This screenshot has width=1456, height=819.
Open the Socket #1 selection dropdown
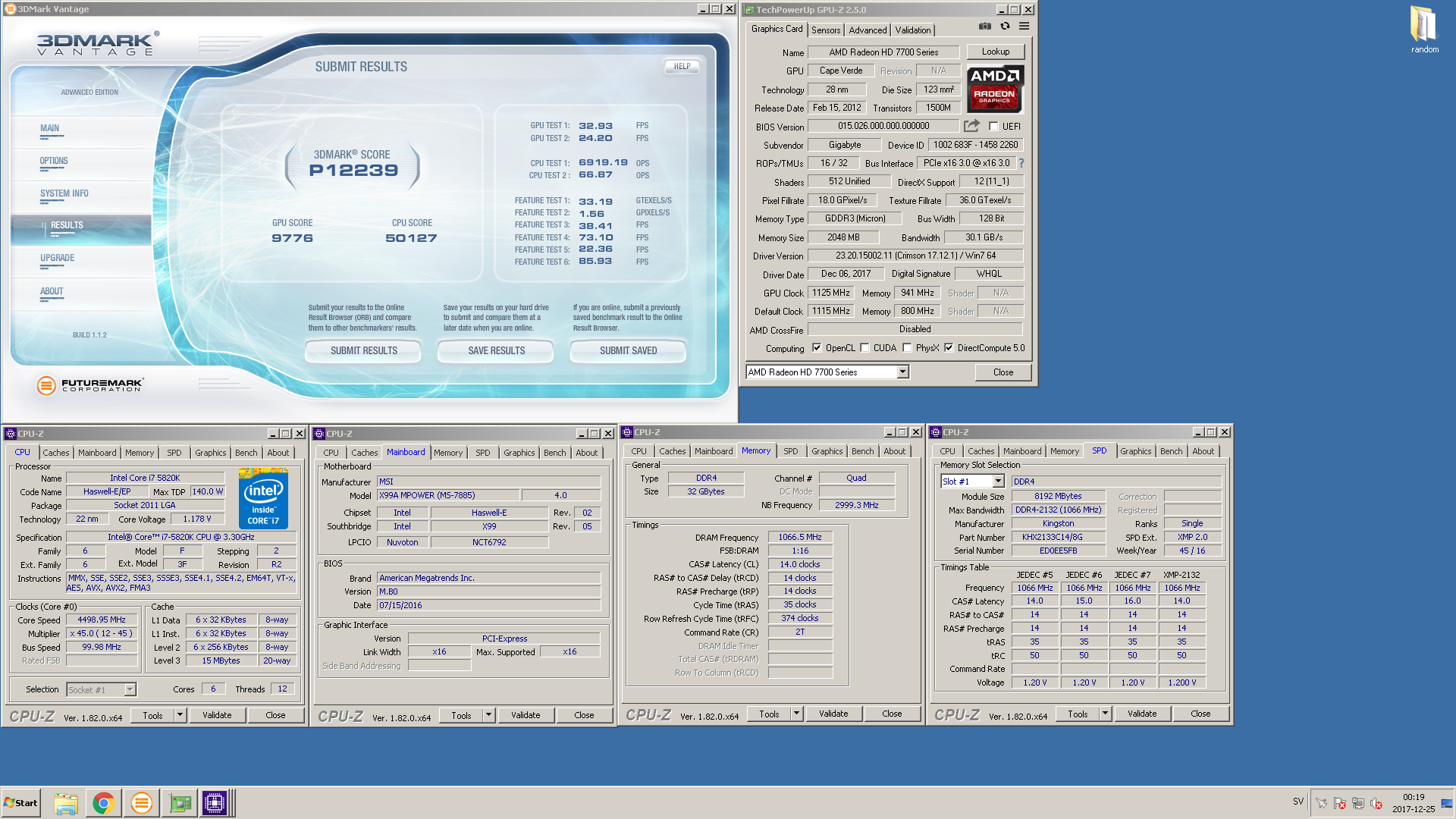130,690
